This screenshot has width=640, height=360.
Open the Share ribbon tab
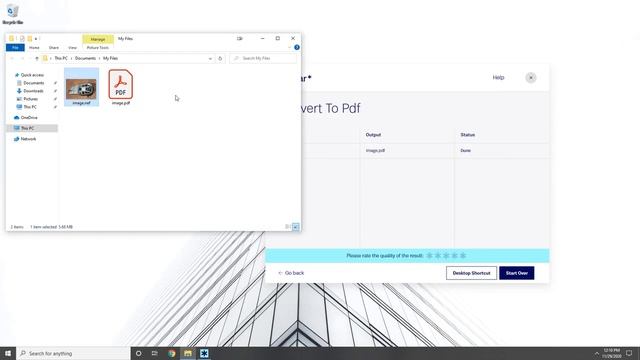click(54, 48)
